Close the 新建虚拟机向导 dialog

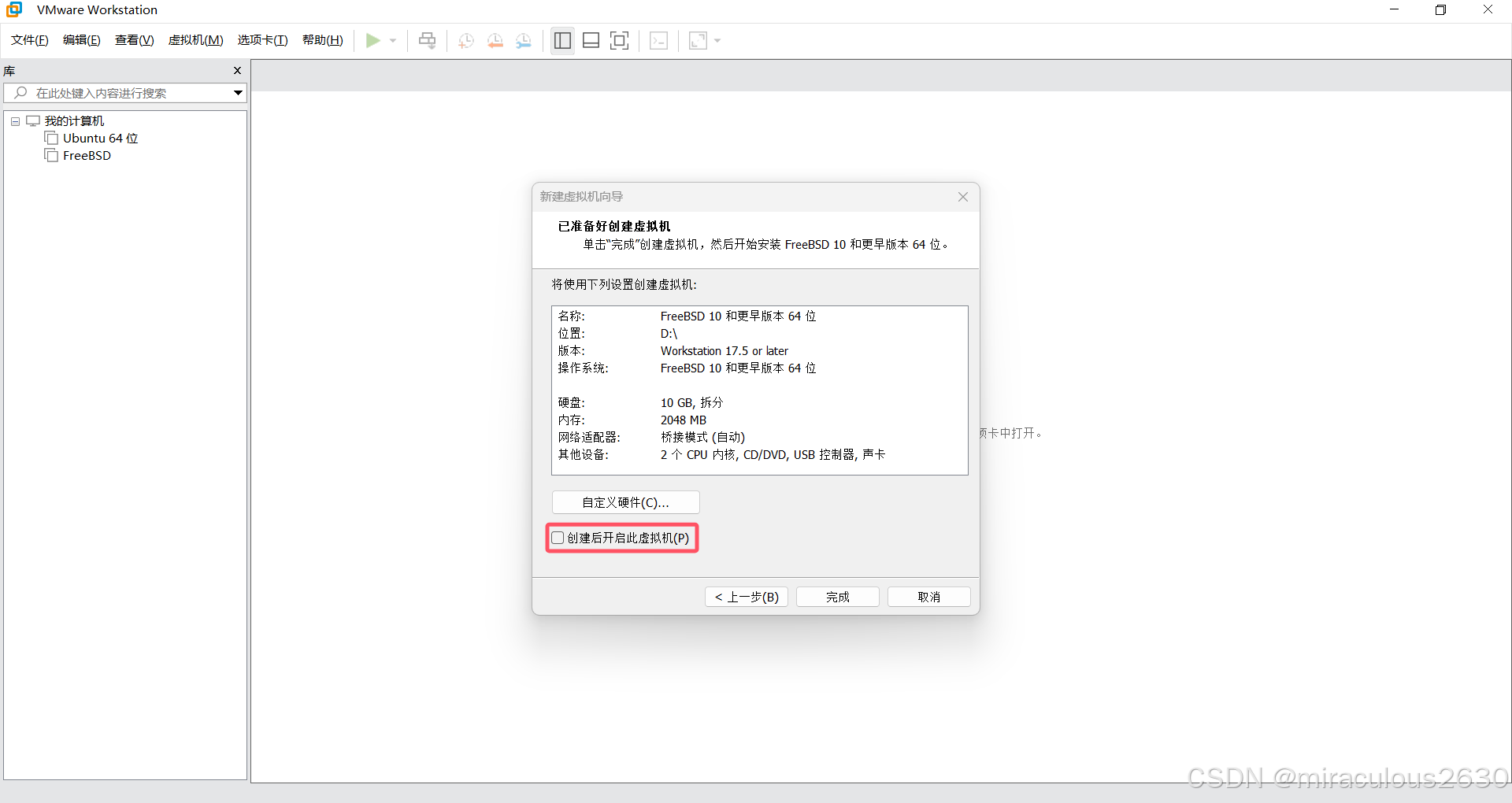pos(963,197)
